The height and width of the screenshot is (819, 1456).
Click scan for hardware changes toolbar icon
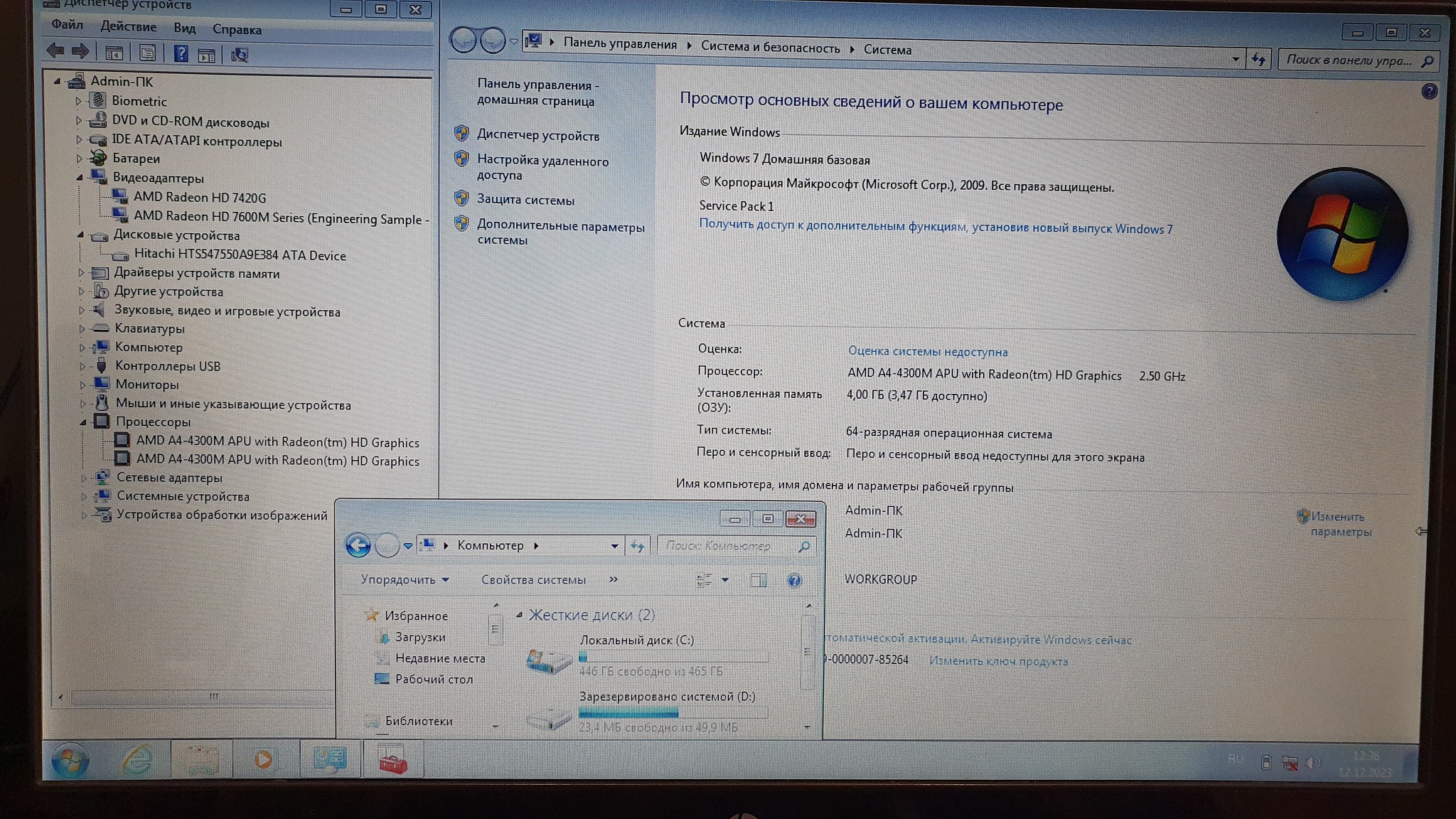coord(240,55)
